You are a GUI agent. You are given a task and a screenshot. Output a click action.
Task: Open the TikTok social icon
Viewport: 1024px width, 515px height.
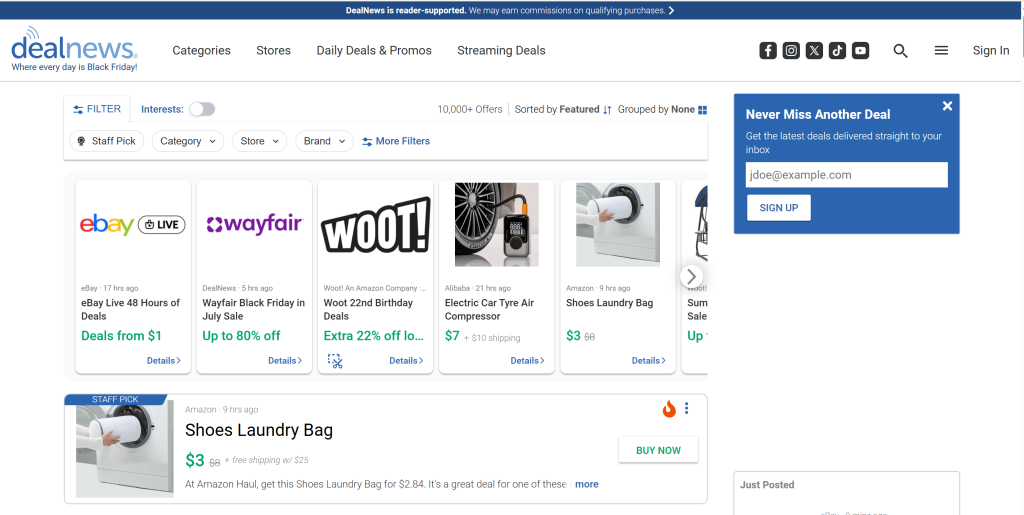(x=837, y=50)
